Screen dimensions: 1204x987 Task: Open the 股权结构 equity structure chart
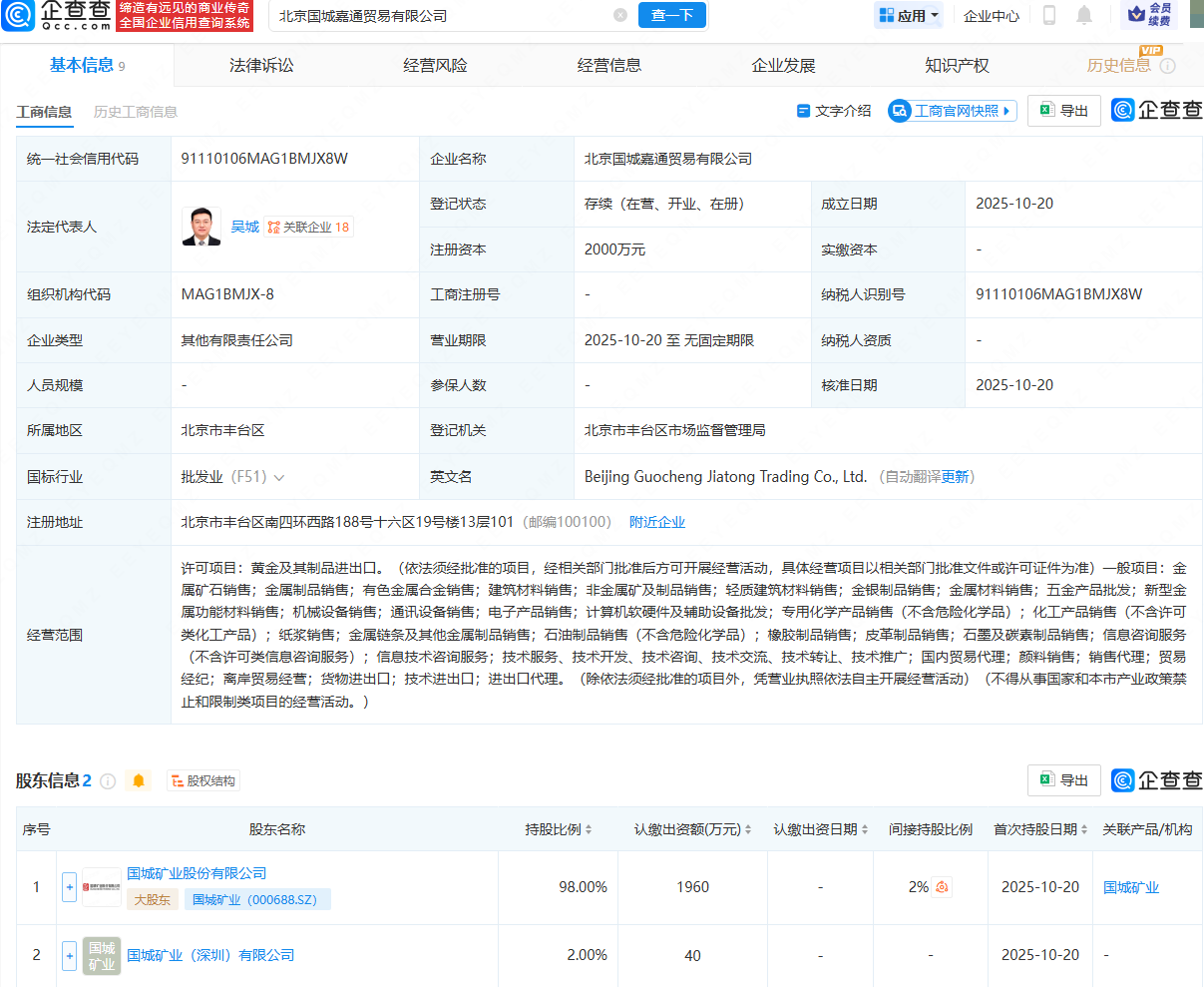pyautogui.click(x=202, y=780)
